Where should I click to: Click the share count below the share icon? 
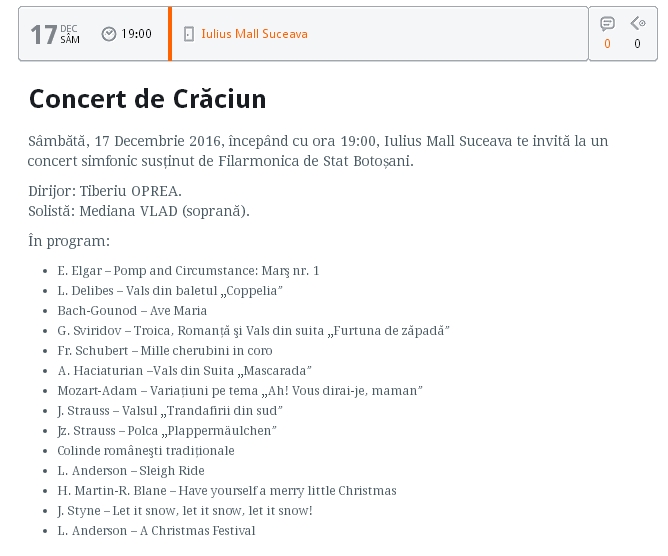(637, 44)
